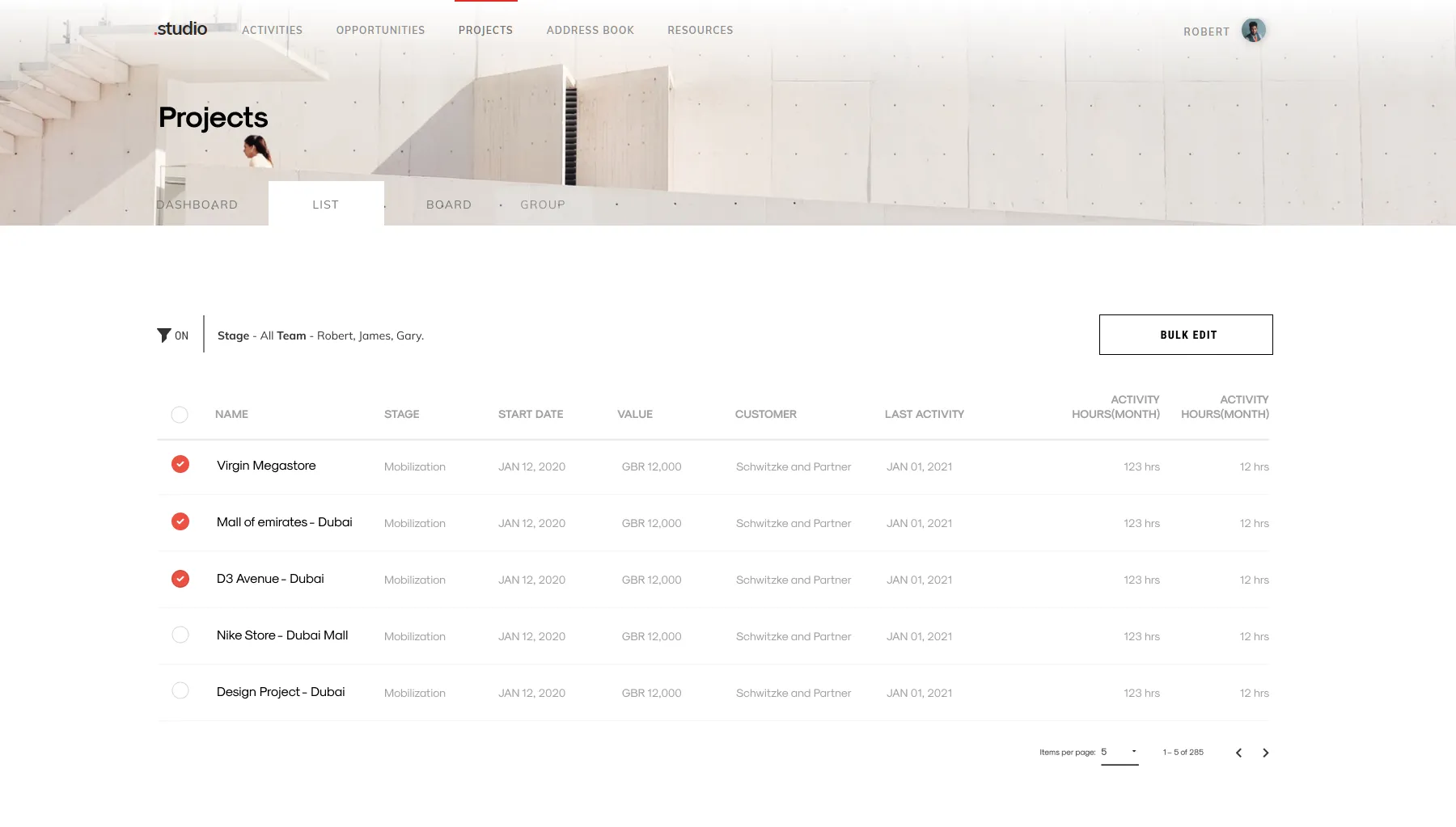Sort the table by Name column
The height and width of the screenshot is (827, 1456).
pos(231,413)
